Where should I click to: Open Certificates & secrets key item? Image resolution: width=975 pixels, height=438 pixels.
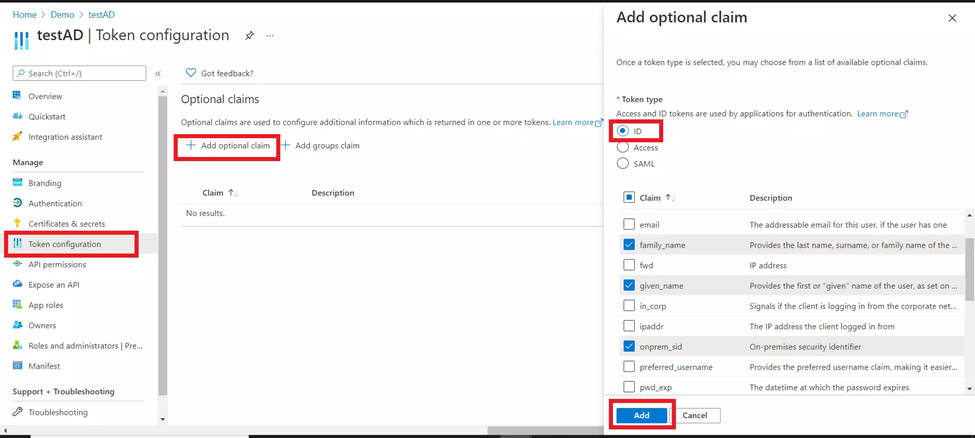tap(58, 223)
